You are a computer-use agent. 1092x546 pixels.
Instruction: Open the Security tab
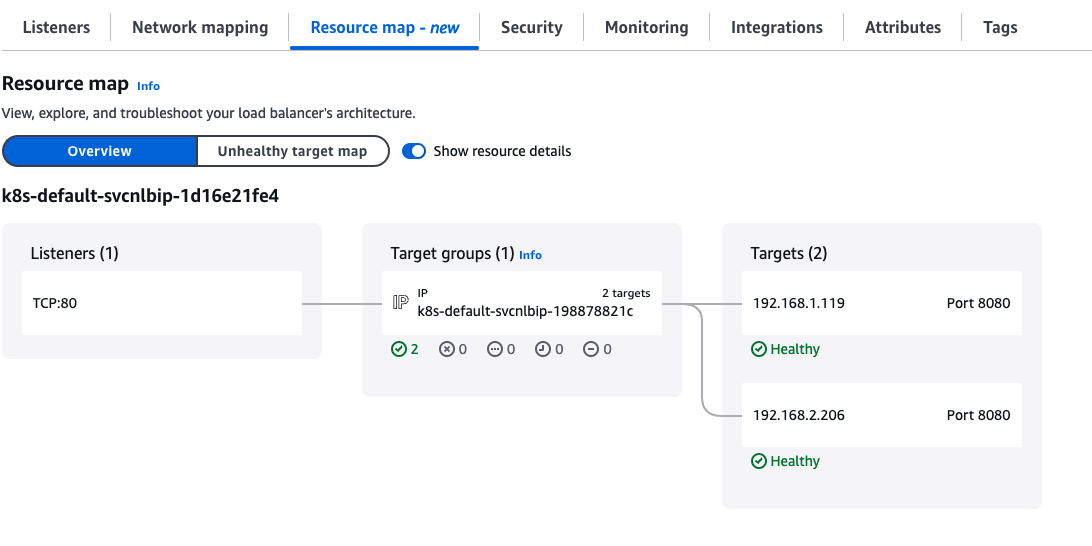click(x=531, y=27)
